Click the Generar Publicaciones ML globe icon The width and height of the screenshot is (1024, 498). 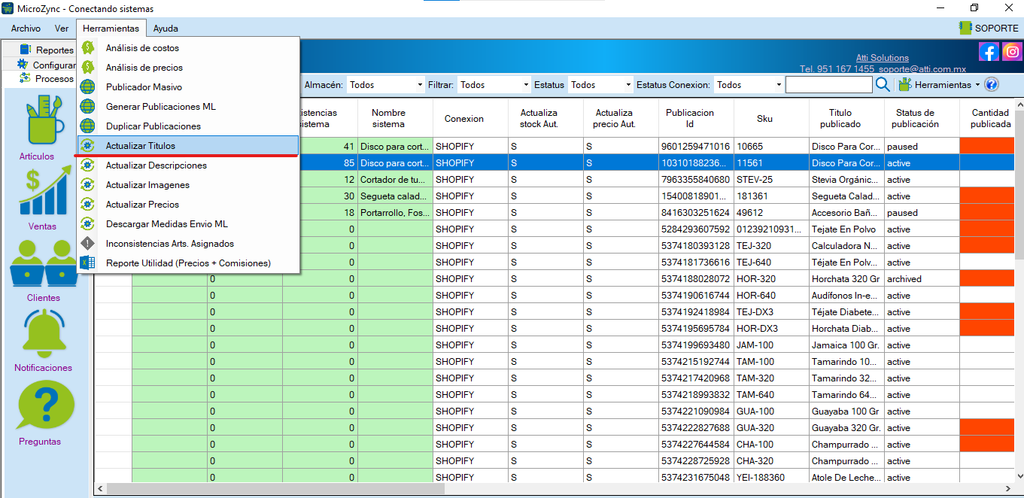tap(88, 106)
